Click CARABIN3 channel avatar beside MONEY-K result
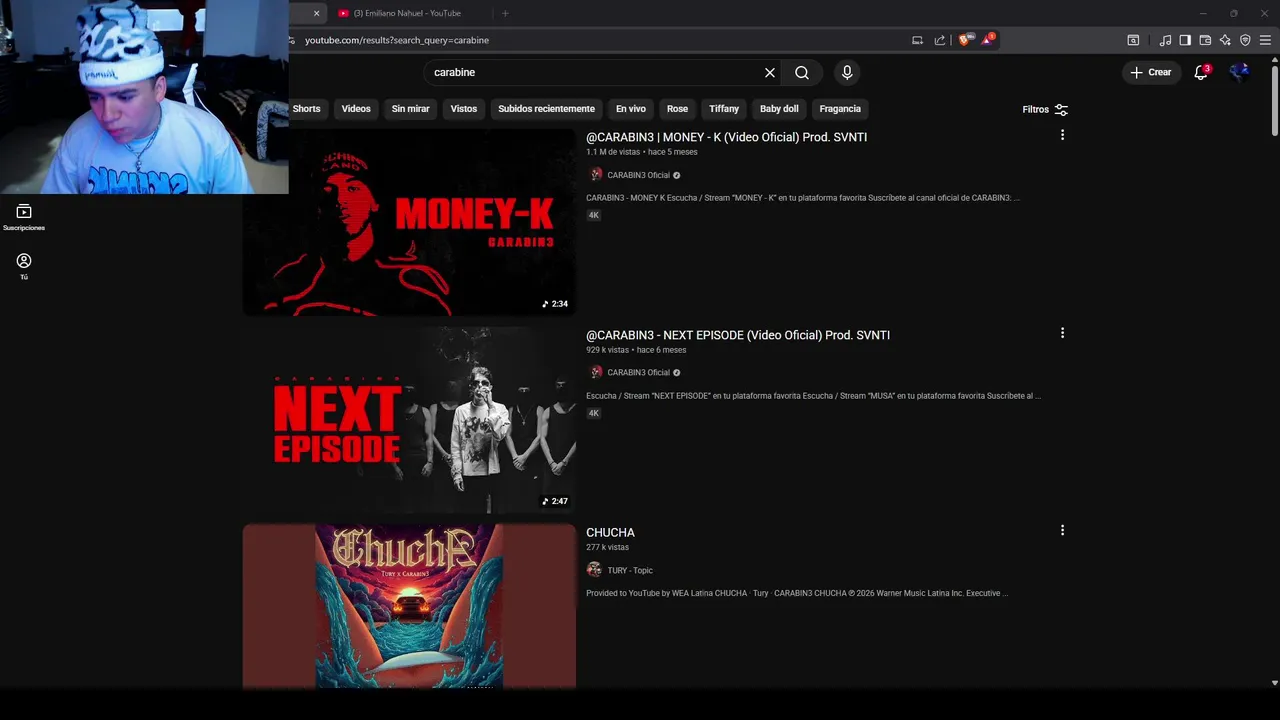 [595, 174]
